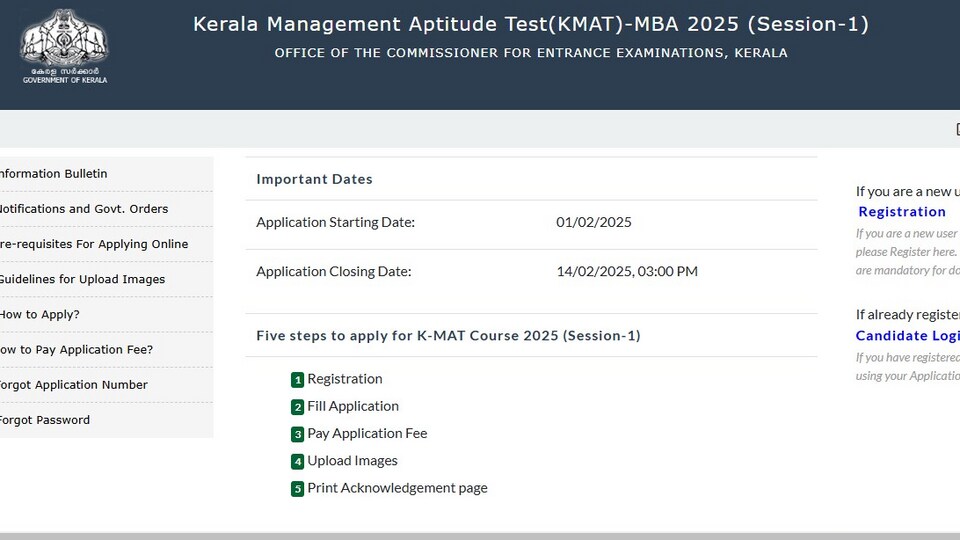Click the 'If already register' text
This screenshot has height=540, width=960.
pos(908,315)
